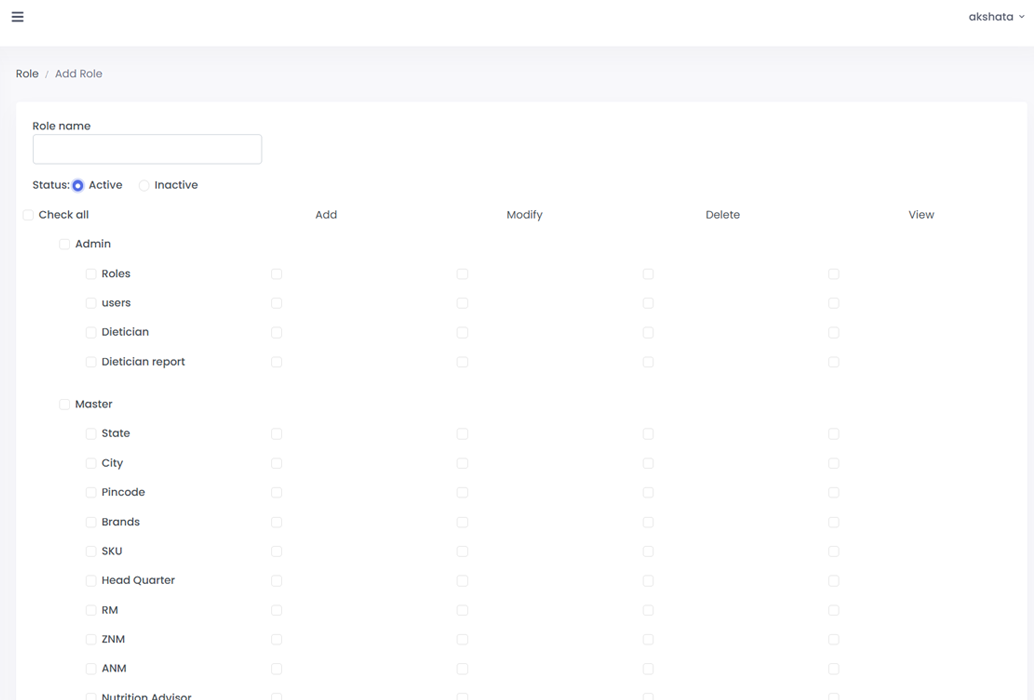The image size is (1034, 700).
Task: Toggle the Head Quarter row checkbox
Action: (x=91, y=581)
